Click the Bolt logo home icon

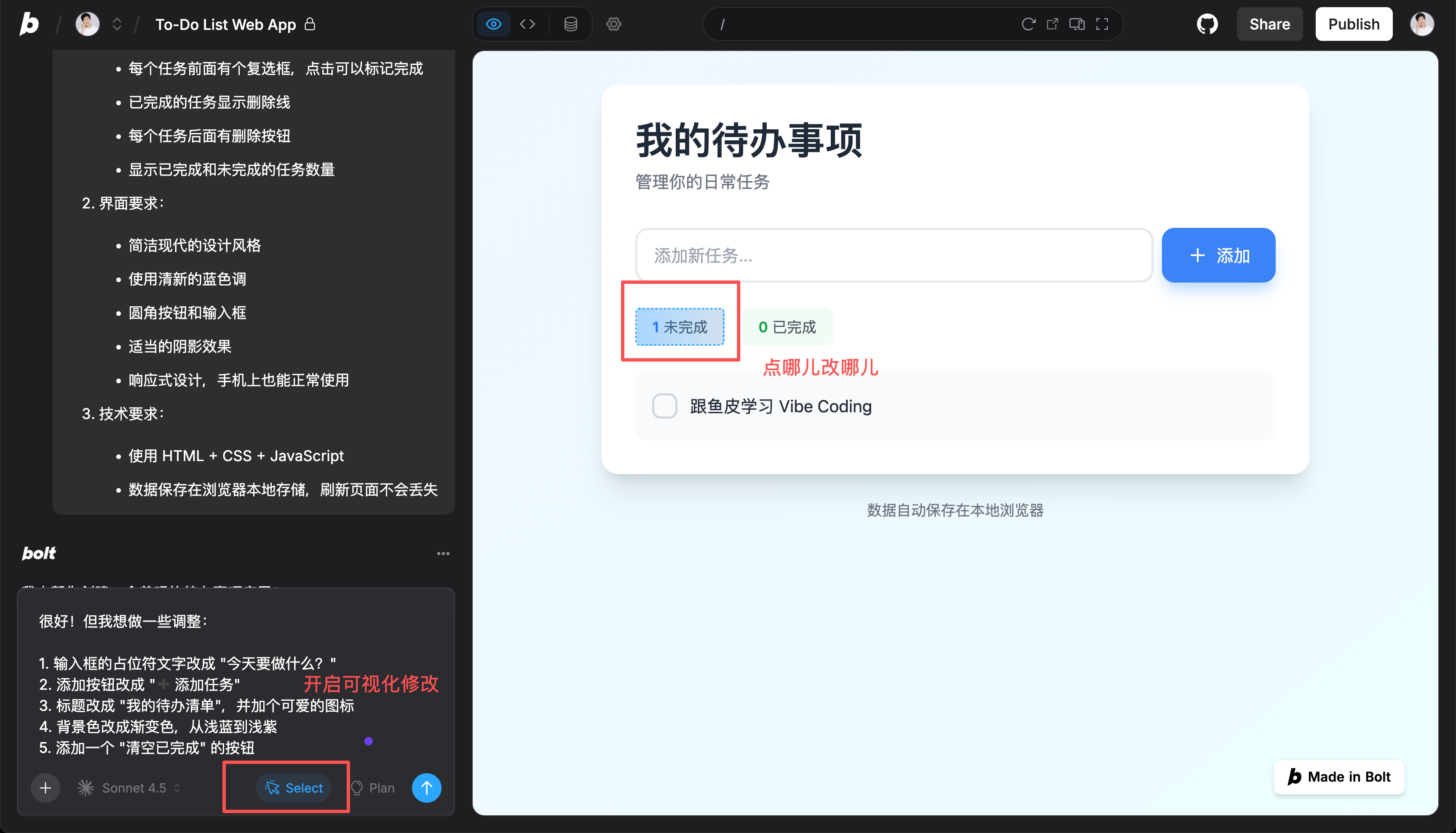tap(29, 24)
